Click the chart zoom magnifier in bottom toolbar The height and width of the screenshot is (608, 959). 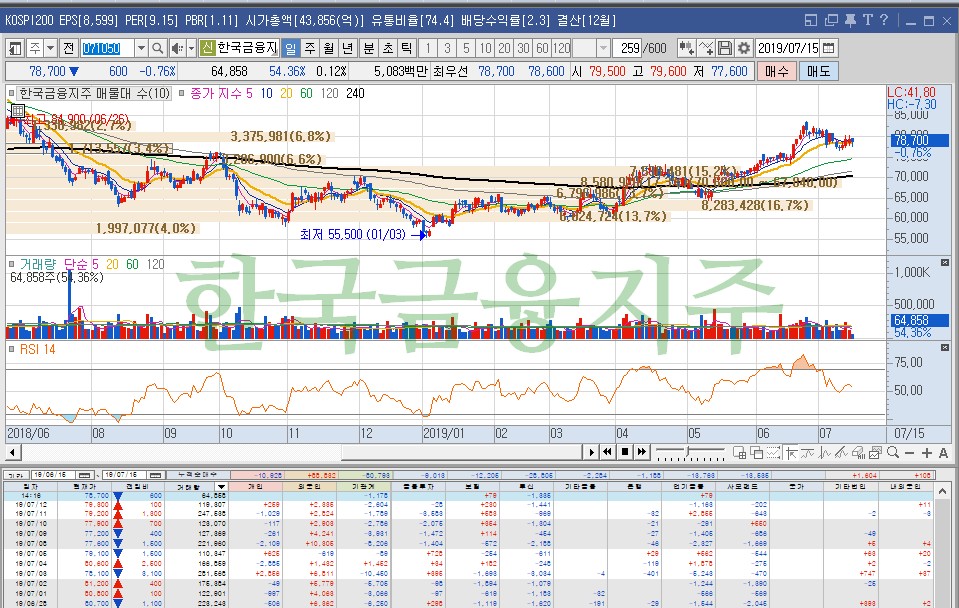pyautogui.click(x=893, y=453)
